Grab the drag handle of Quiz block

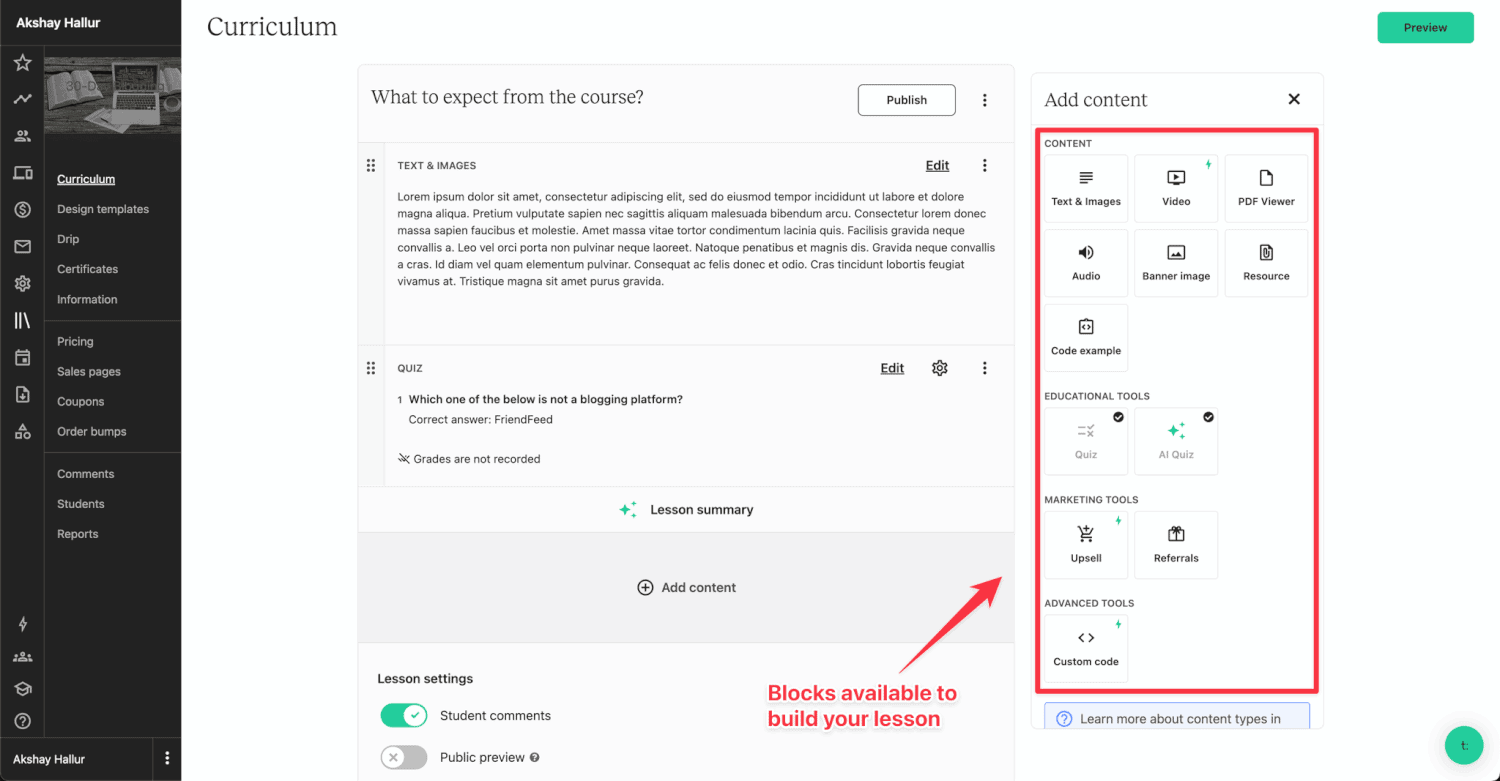click(x=371, y=368)
